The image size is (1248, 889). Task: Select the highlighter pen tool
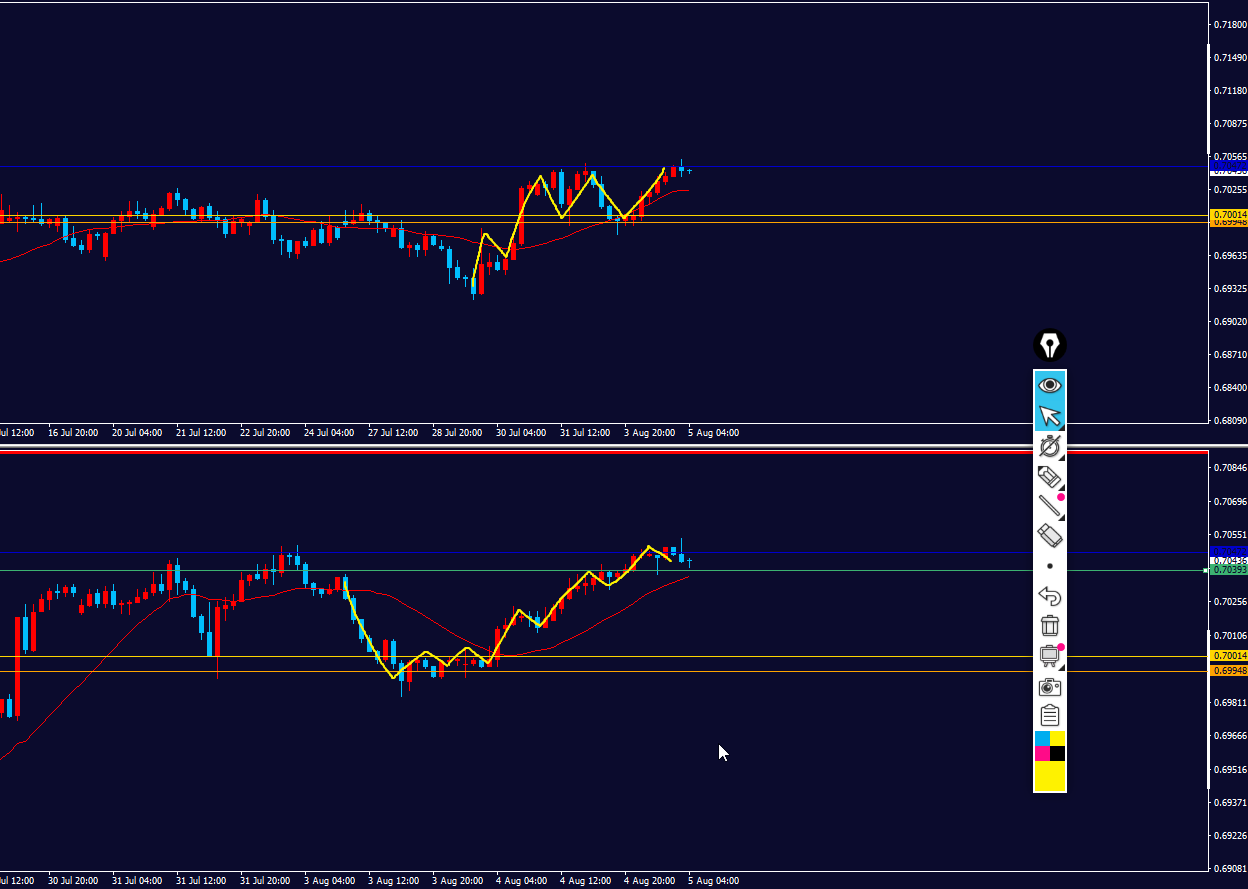click(1050, 476)
